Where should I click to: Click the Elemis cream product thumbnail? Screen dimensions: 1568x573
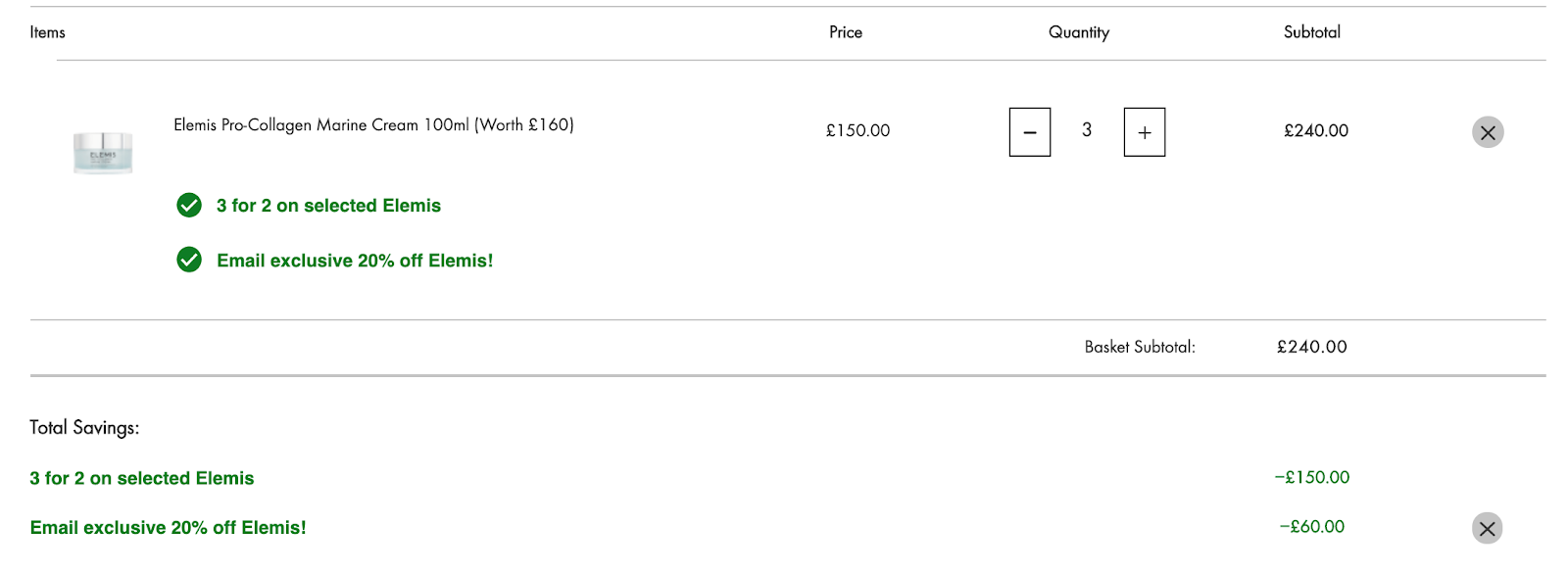pyautogui.click(x=103, y=153)
